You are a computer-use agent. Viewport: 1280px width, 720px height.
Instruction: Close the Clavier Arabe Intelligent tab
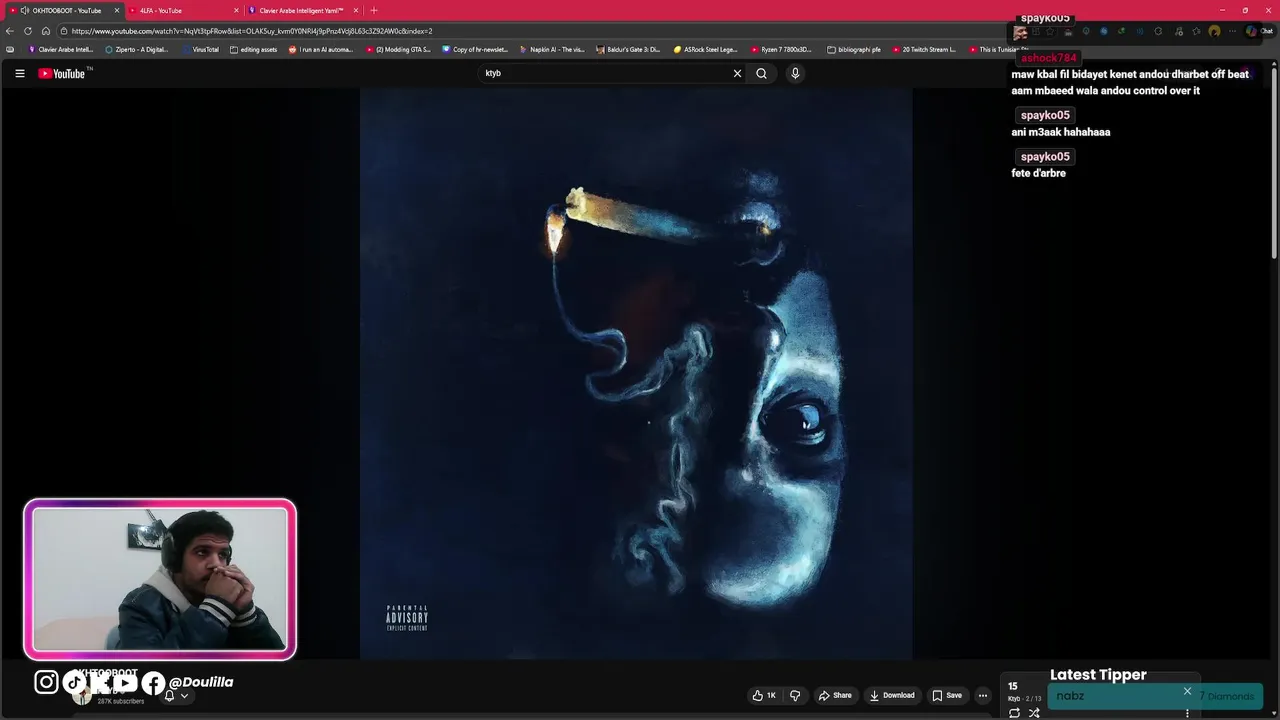(x=355, y=10)
